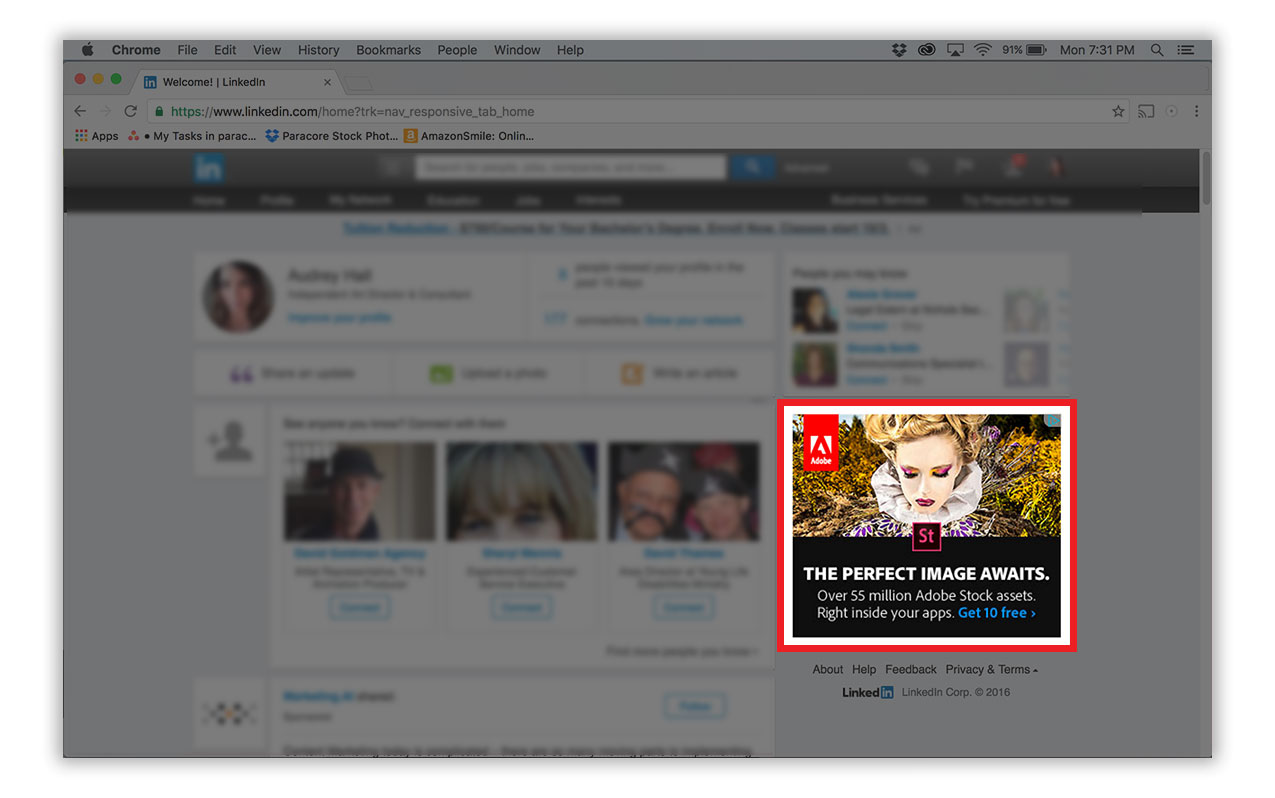Open Chrome's three-dot menu
The height and width of the screenshot is (798, 1275).
coord(1196,111)
